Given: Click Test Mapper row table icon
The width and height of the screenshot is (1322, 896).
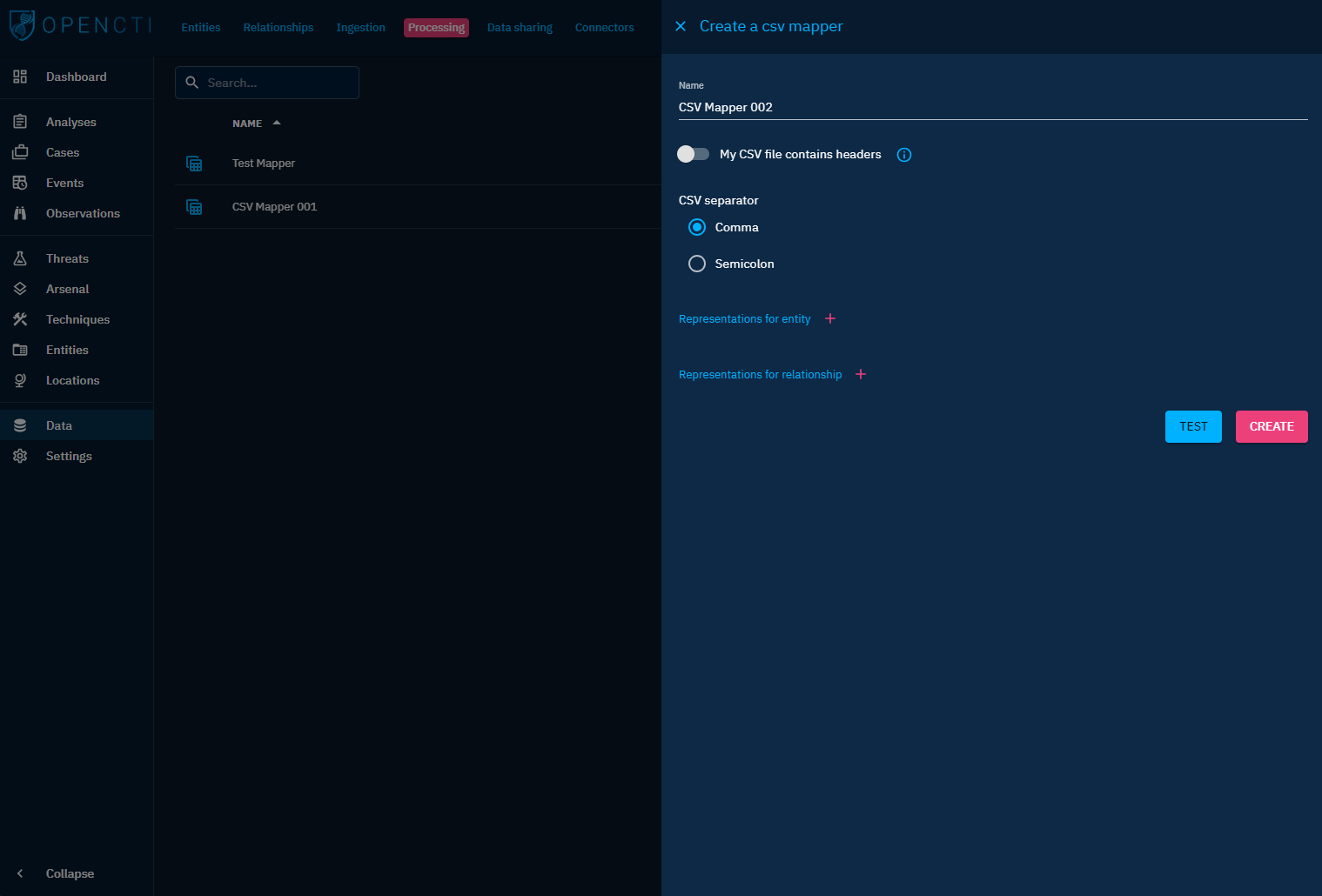Looking at the screenshot, I should point(194,164).
